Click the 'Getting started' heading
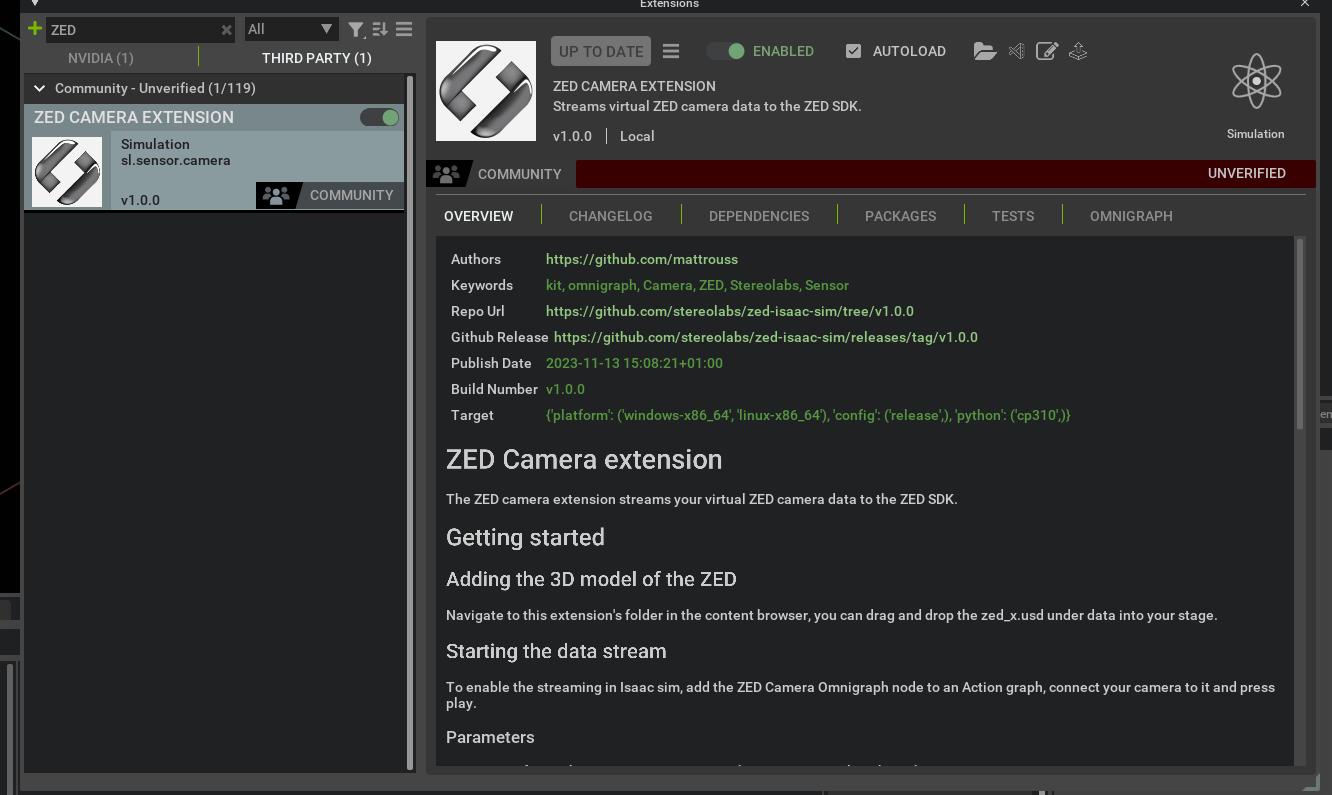The height and width of the screenshot is (795, 1332). [525, 538]
